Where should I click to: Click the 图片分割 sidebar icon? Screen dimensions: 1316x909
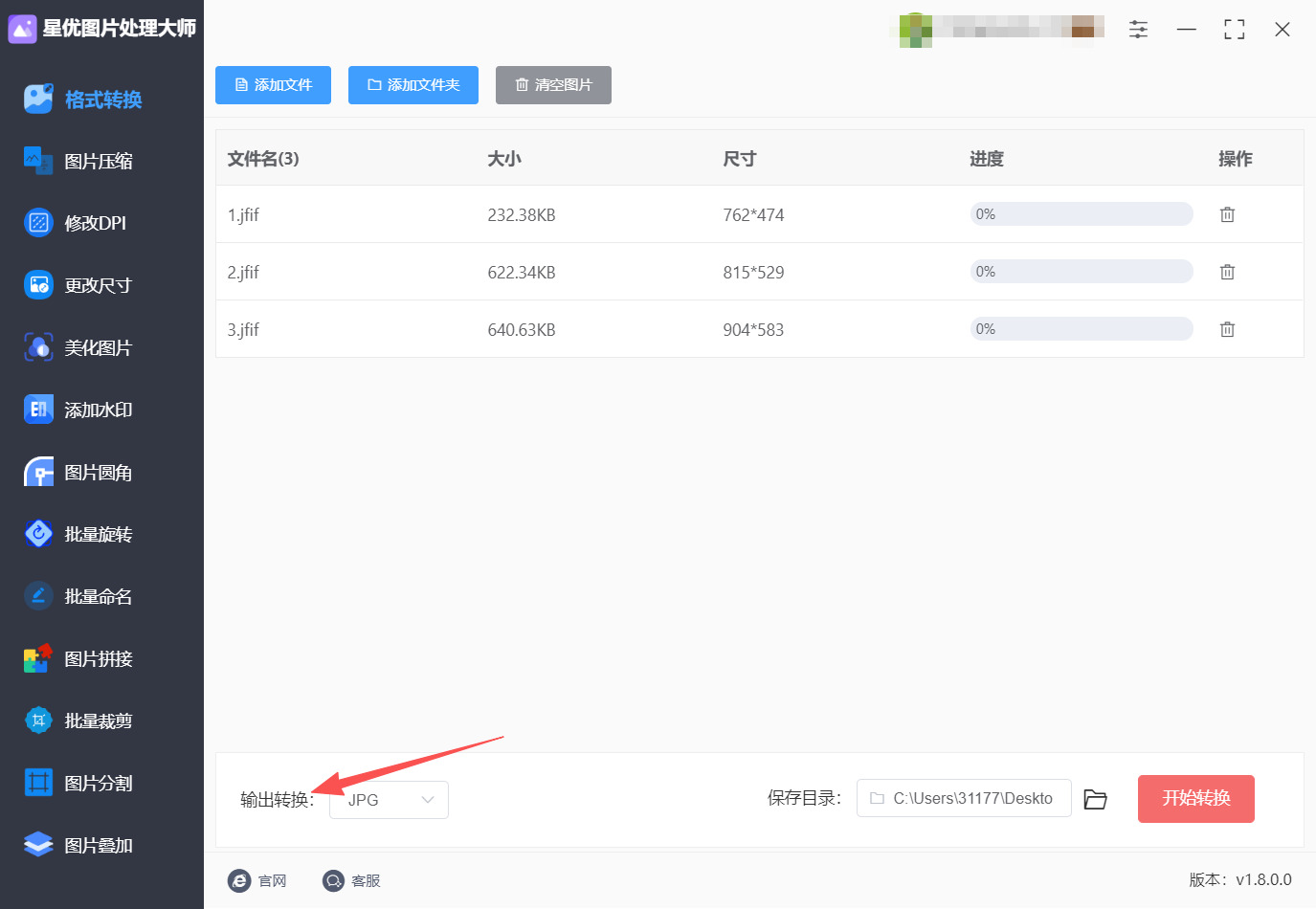(38, 783)
